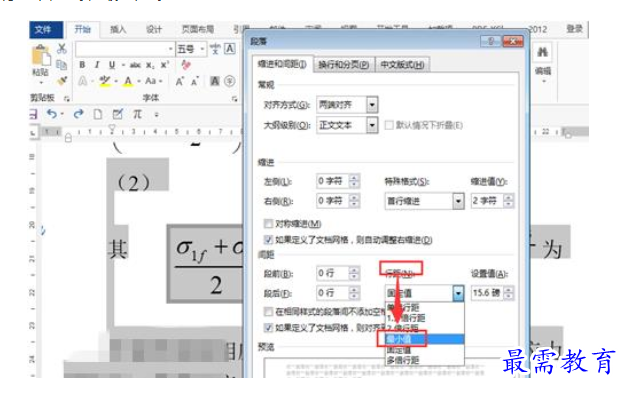Open the 中文版式 dialog tab
The width and height of the screenshot is (624, 393).
402,65
